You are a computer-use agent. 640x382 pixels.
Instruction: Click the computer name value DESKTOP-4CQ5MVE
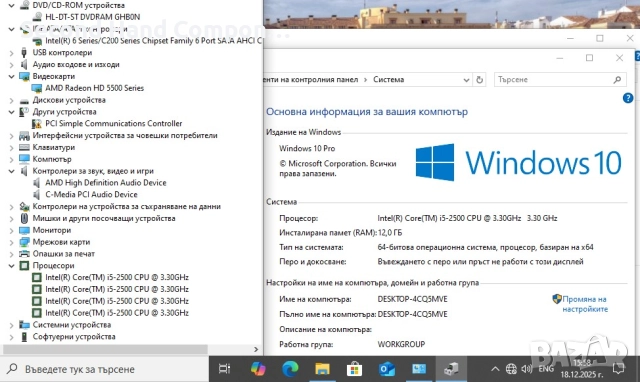tap(412, 299)
